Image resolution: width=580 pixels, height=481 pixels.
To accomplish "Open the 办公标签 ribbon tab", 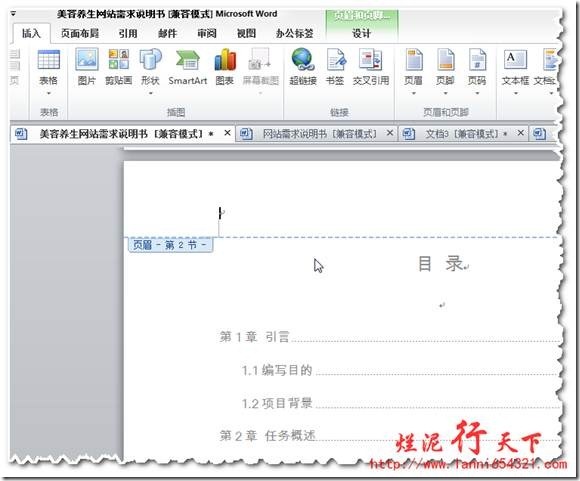I will (294, 33).
